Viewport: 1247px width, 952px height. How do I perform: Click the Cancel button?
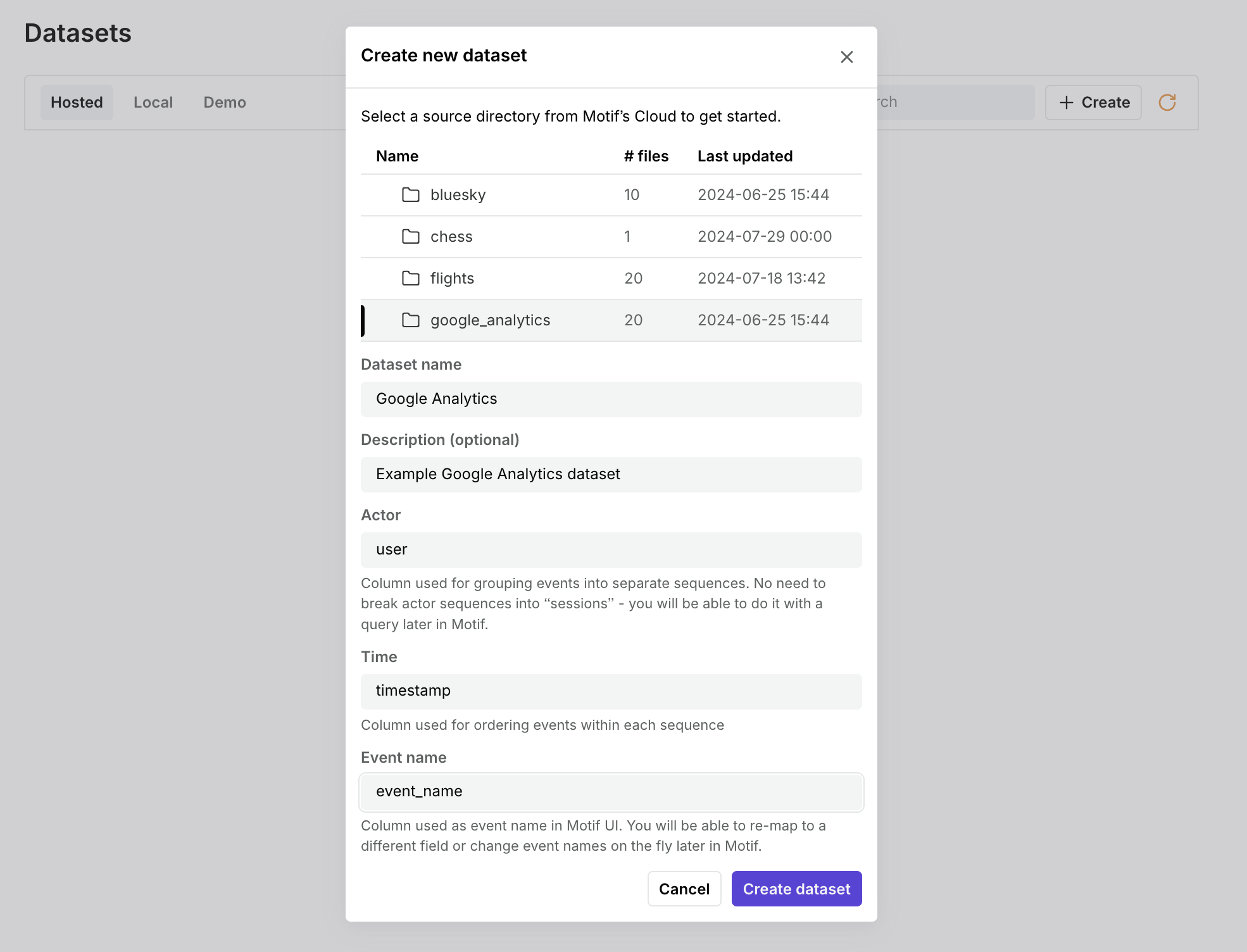pyautogui.click(x=684, y=889)
